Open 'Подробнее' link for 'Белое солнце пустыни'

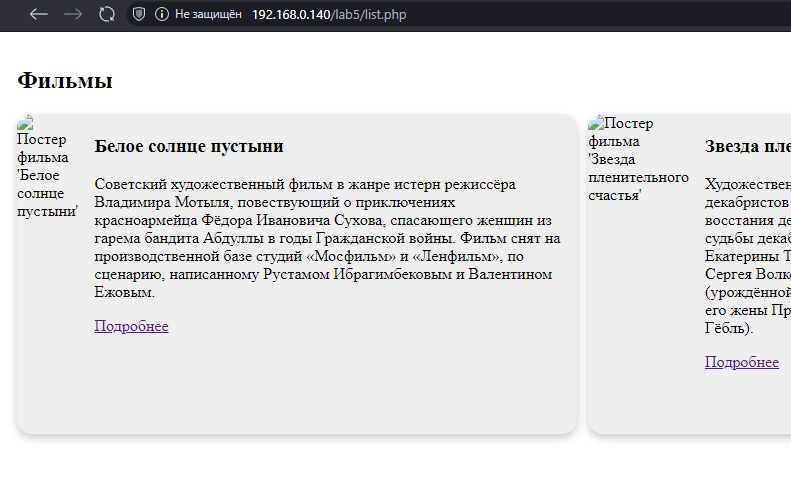131,326
